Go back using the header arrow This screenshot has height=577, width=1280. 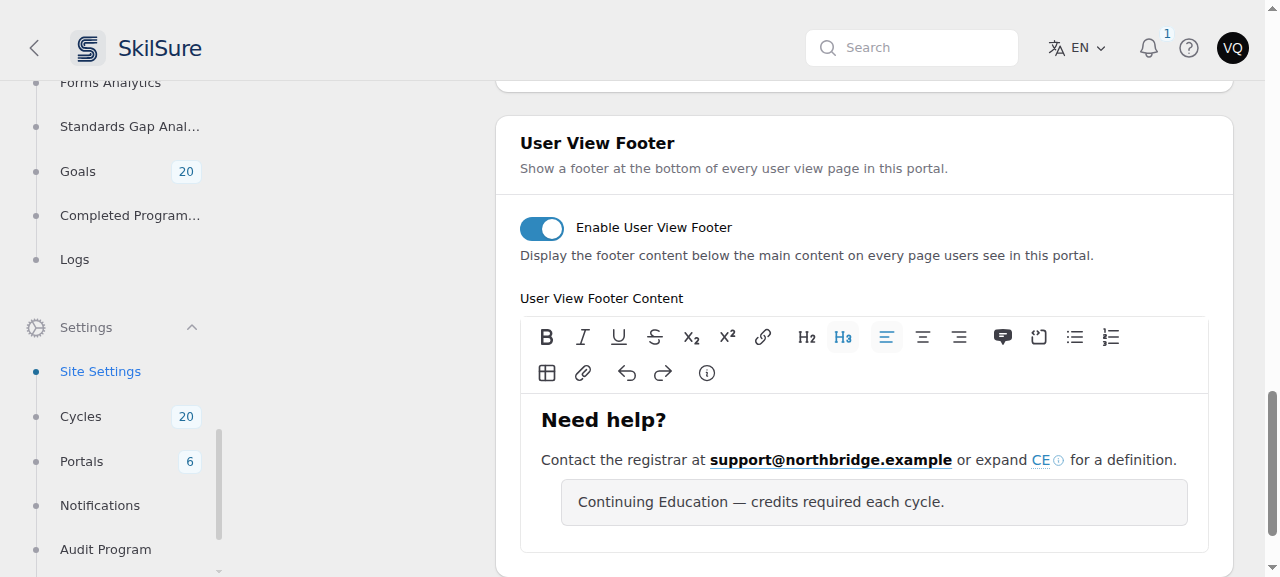coord(34,48)
